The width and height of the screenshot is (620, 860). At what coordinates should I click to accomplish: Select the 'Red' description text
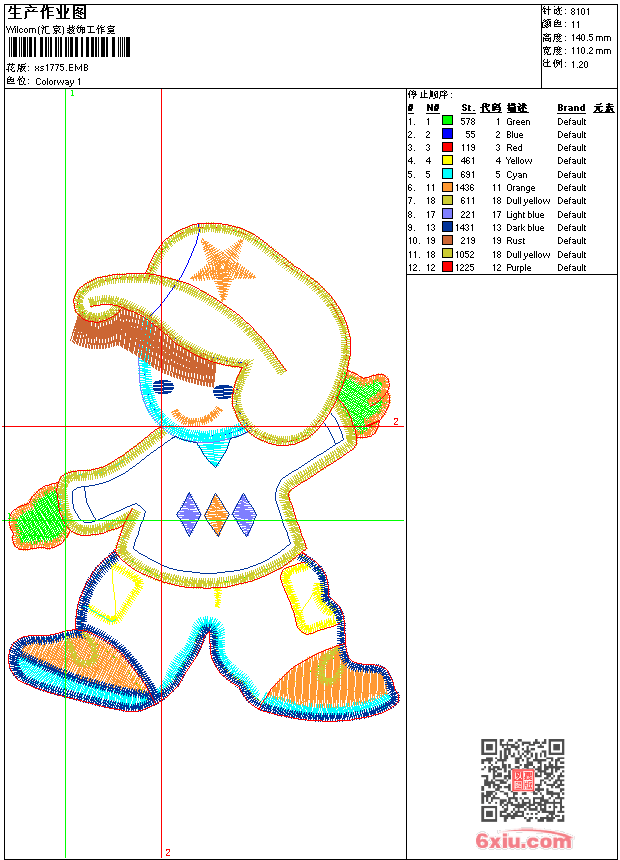514,148
